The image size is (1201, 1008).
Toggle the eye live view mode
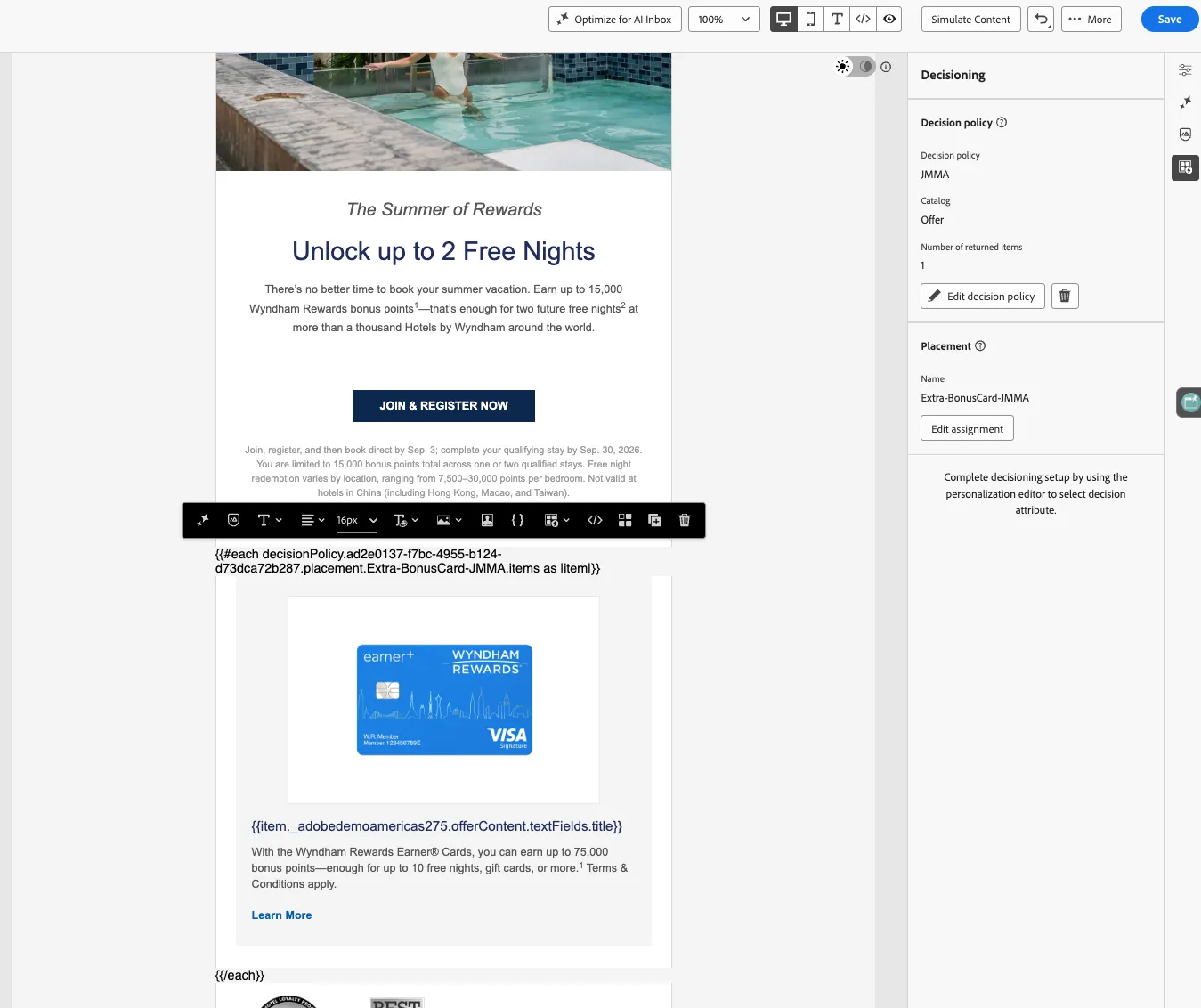(889, 20)
